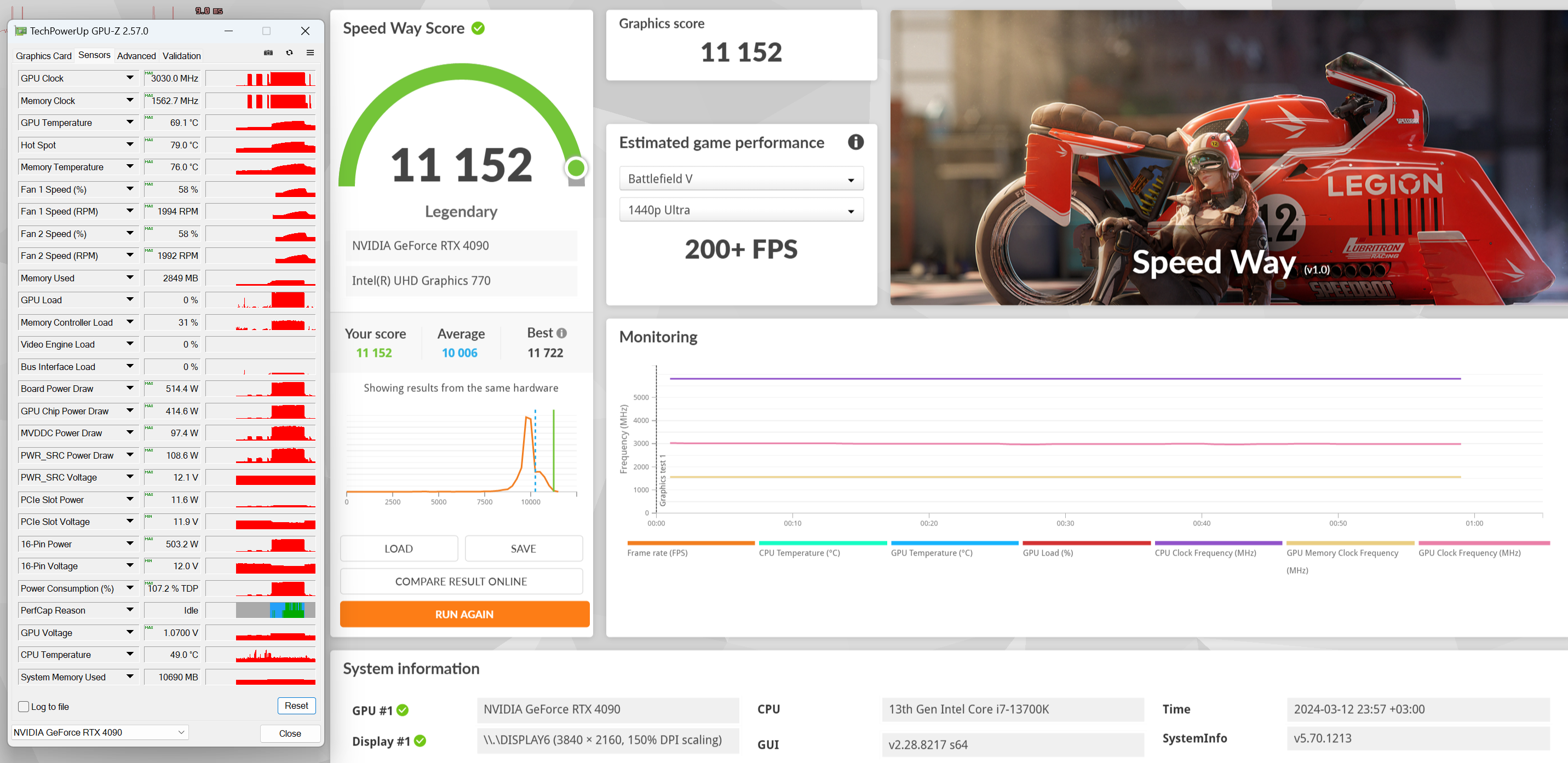Open the GPU-Z hamburger menu icon
This screenshot has width=1568, height=763.
pos(310,53)
